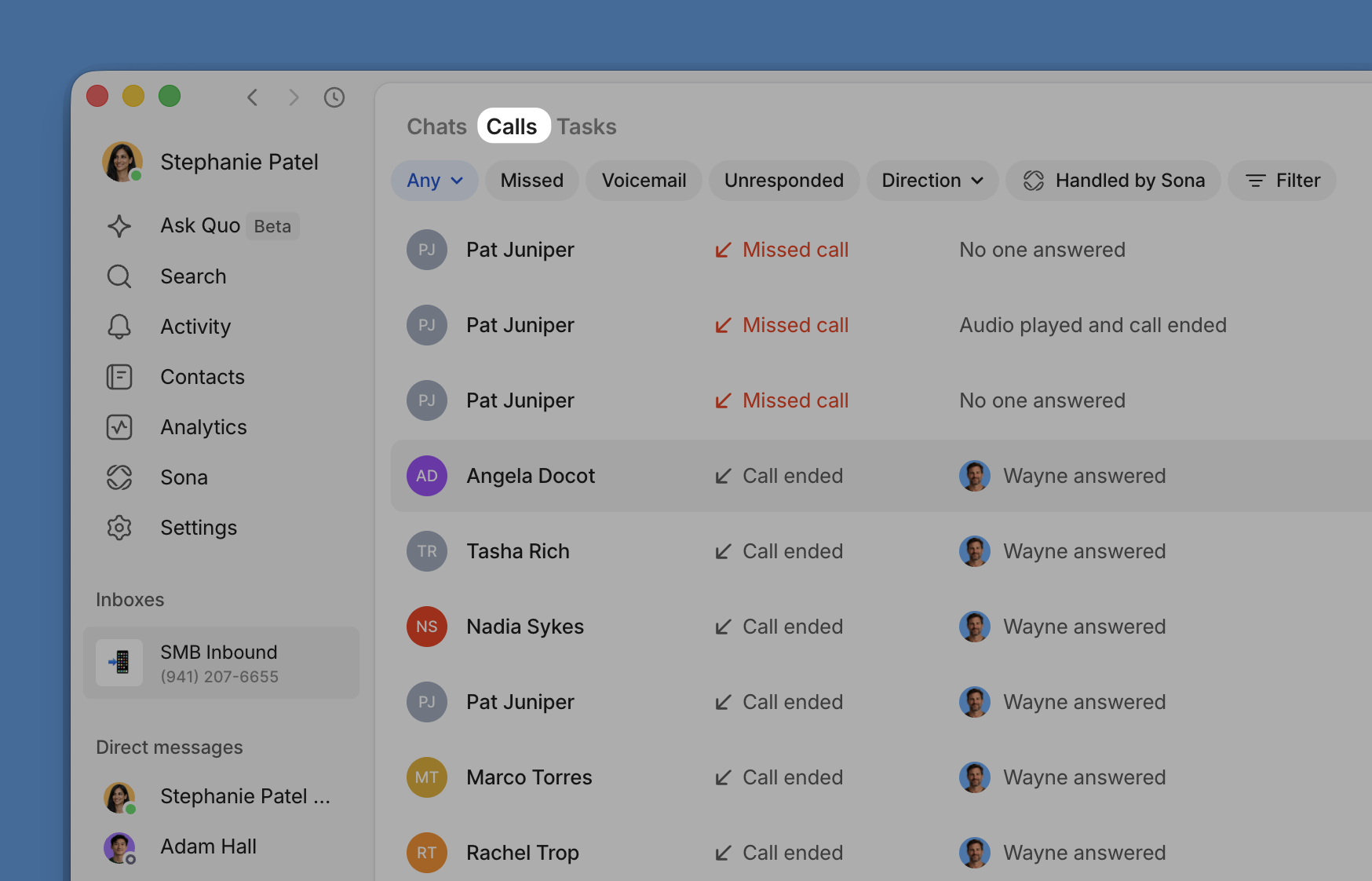Click filter lines icon in Filter button

(1256, 181)
